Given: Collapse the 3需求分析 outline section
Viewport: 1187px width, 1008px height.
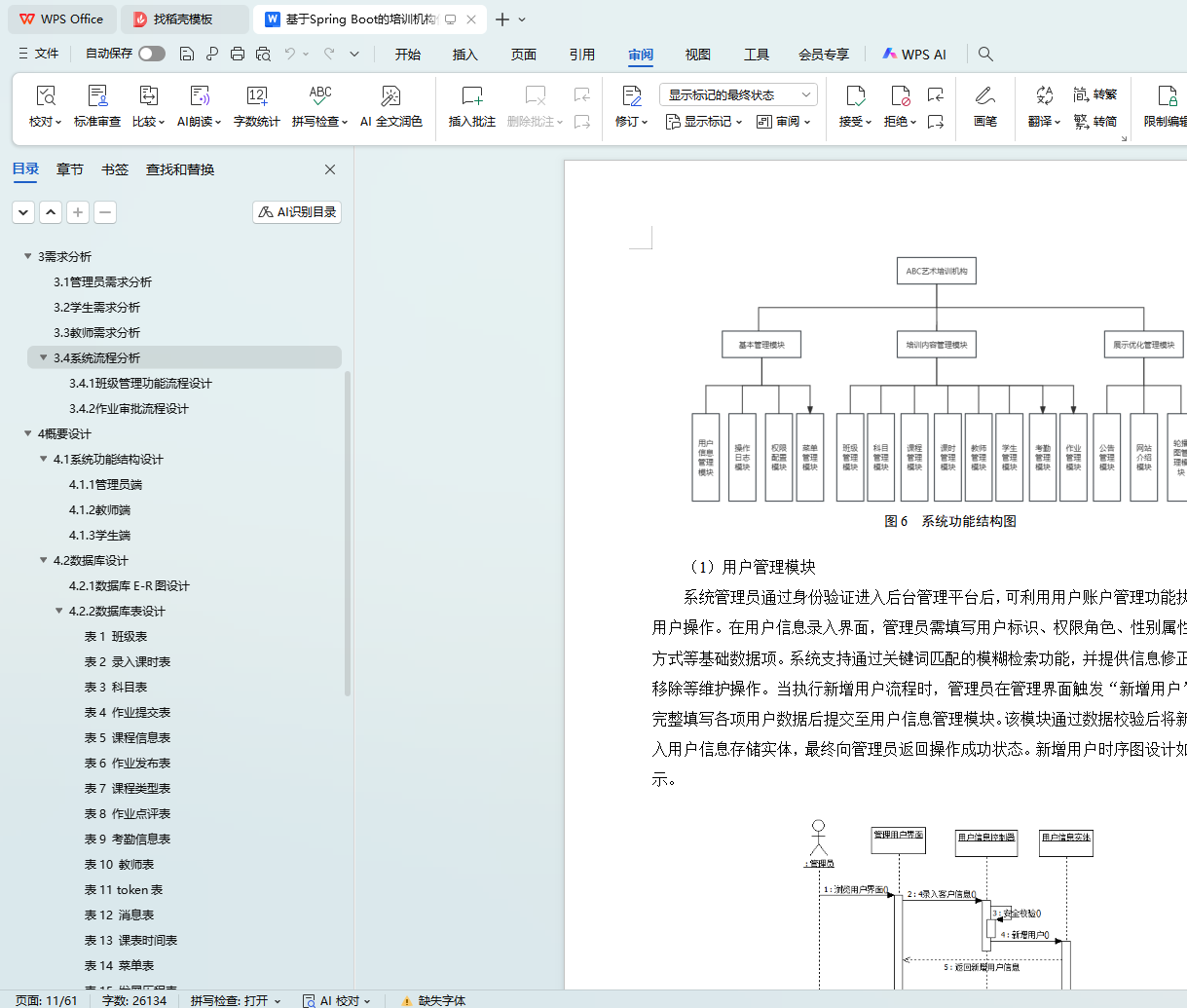Looking at the screenshot, I should click(27, 256).
